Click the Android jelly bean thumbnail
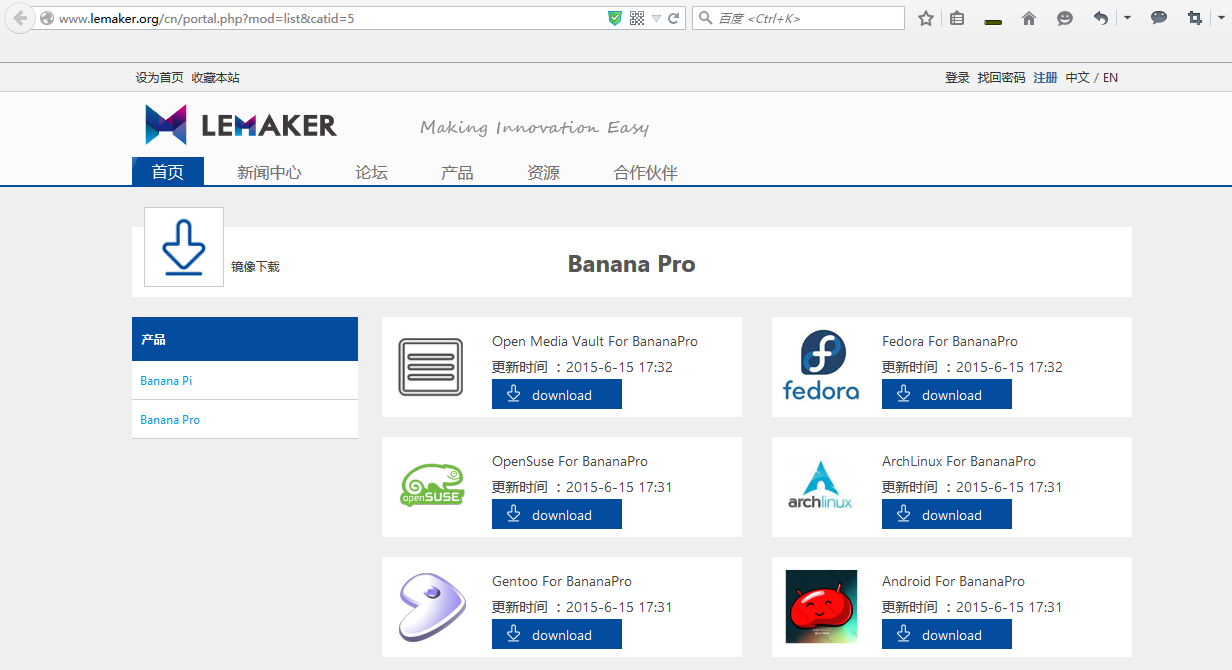The width and height of the screenshot is (1232, 670). pos(821,606)
